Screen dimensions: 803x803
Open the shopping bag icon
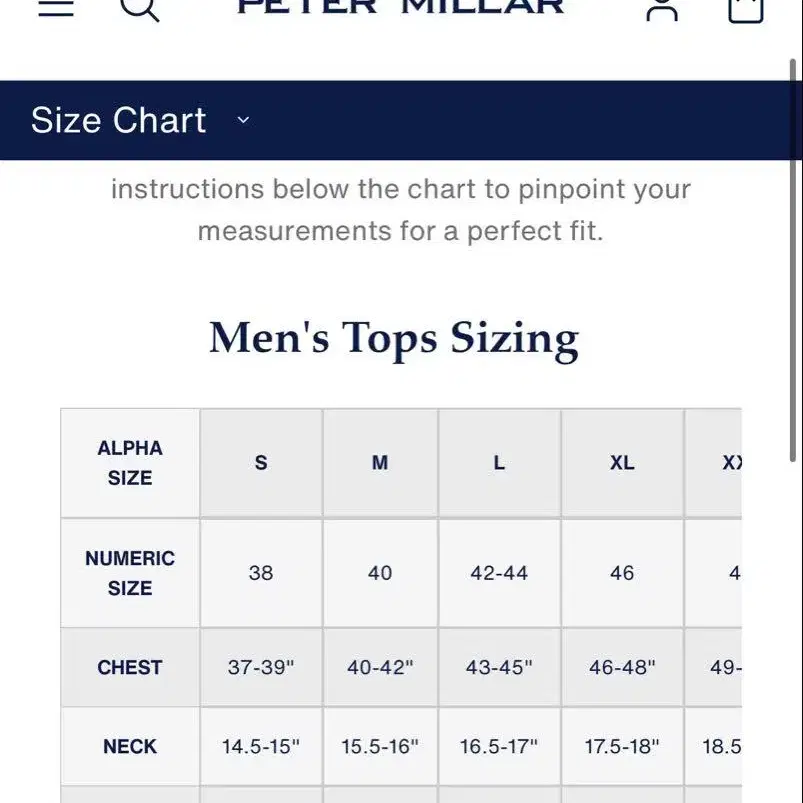746,10
